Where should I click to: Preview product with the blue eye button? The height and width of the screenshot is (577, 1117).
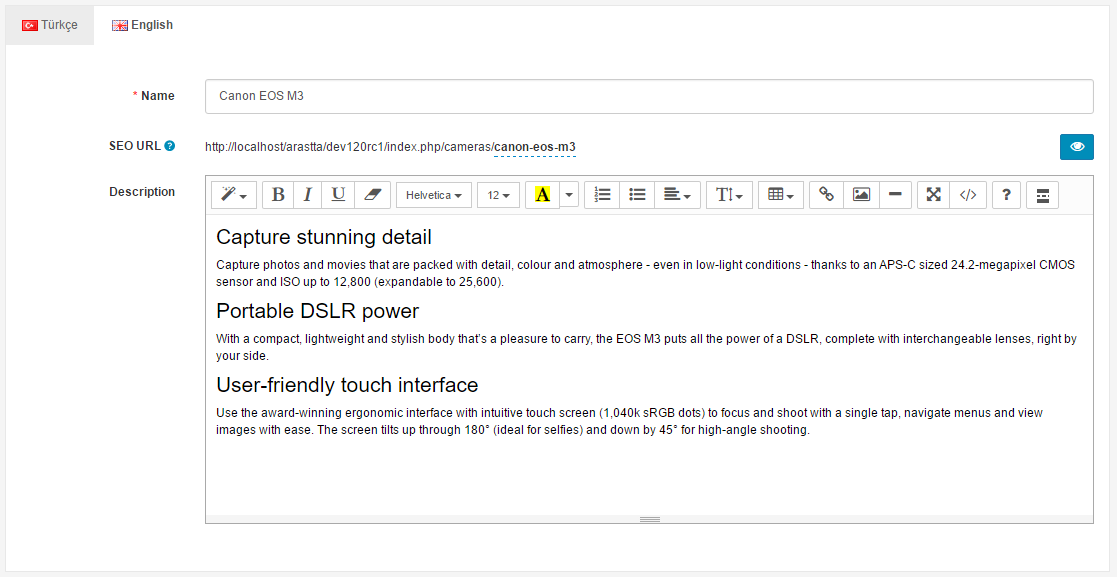tap(1076, 147)
